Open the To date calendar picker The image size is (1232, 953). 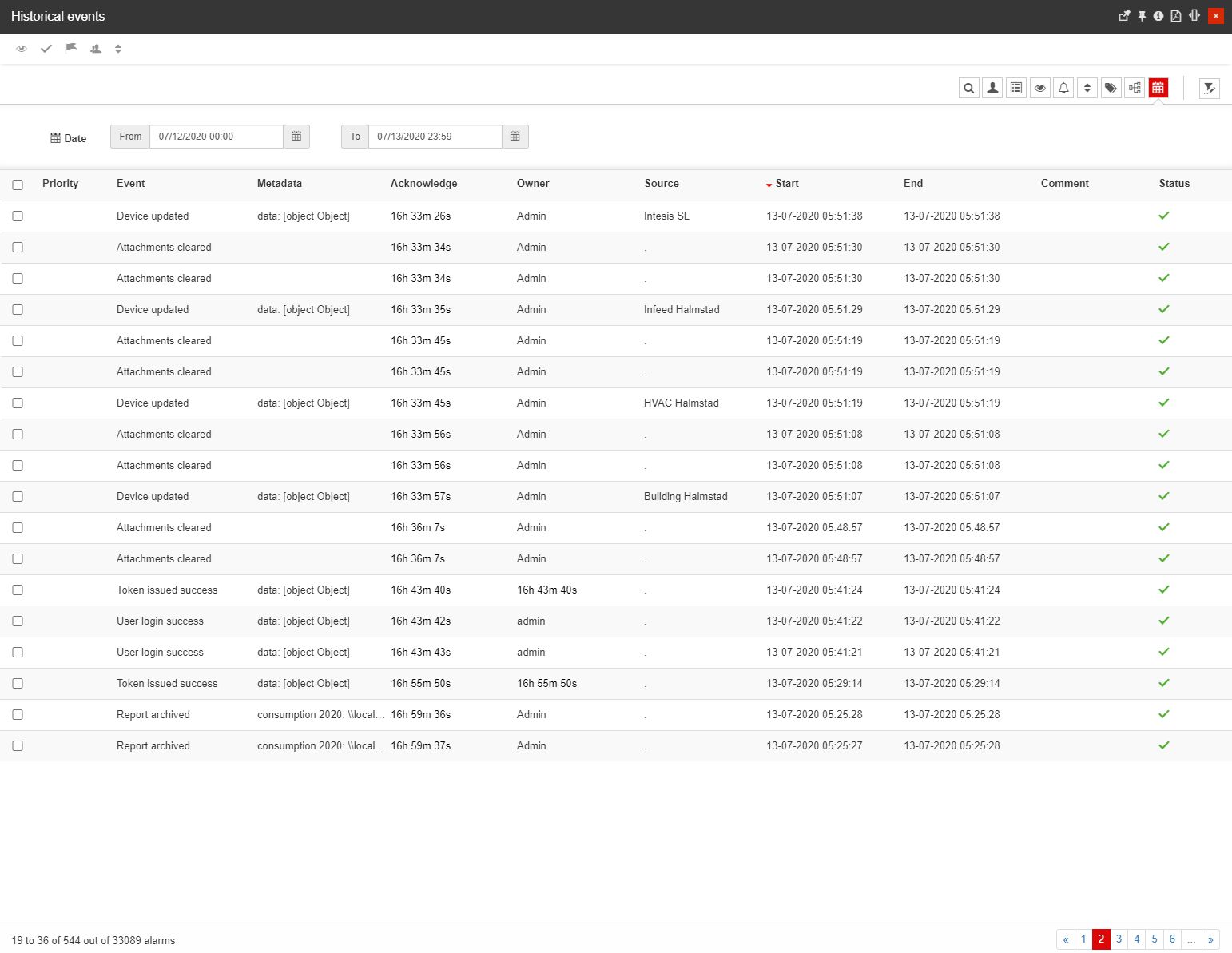click(x=515, y=137)
